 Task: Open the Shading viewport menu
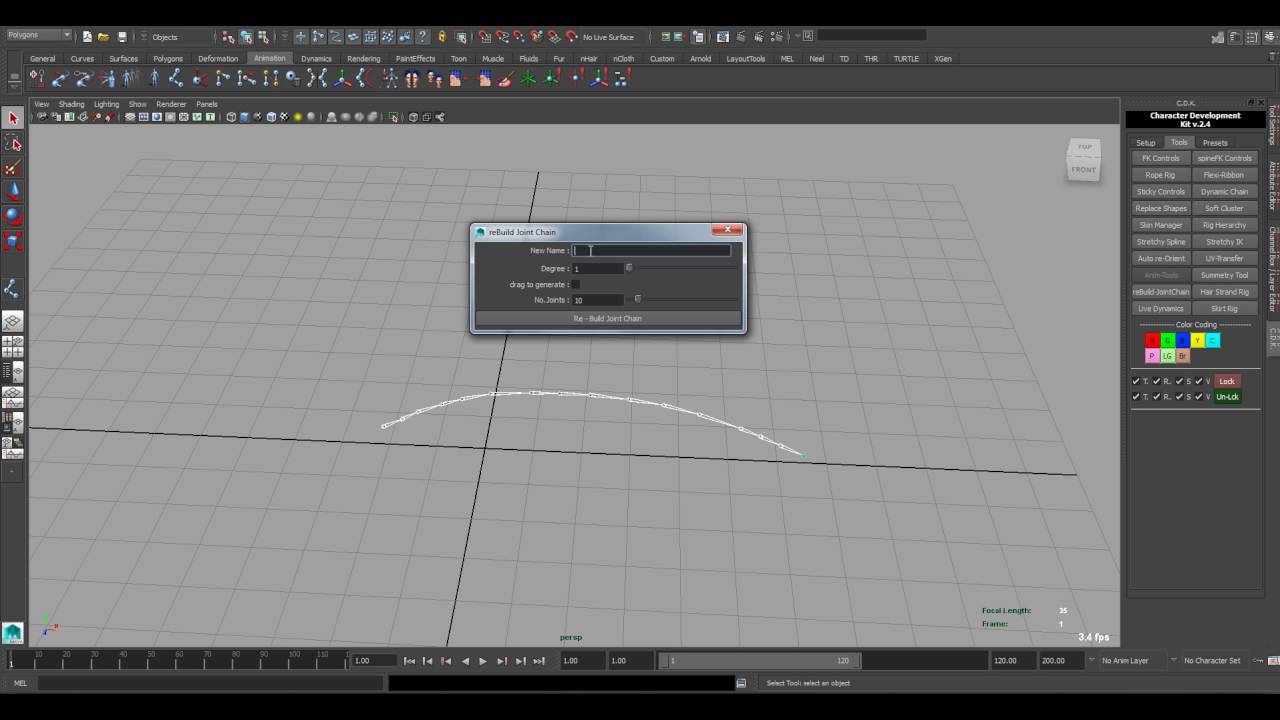[x=71, y=104]
